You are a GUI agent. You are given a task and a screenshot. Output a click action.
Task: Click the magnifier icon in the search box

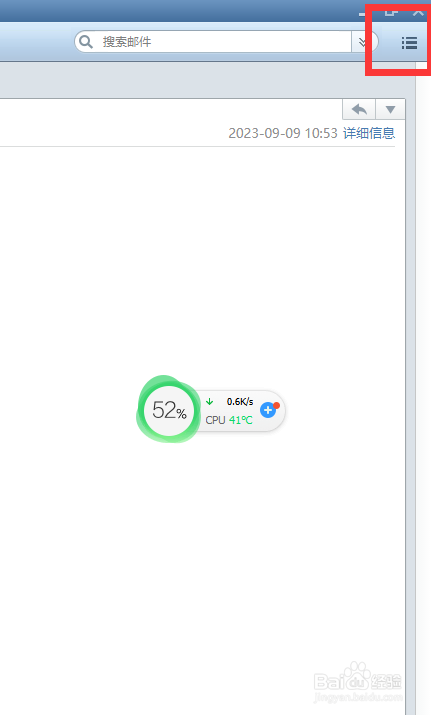pos(86,42)
